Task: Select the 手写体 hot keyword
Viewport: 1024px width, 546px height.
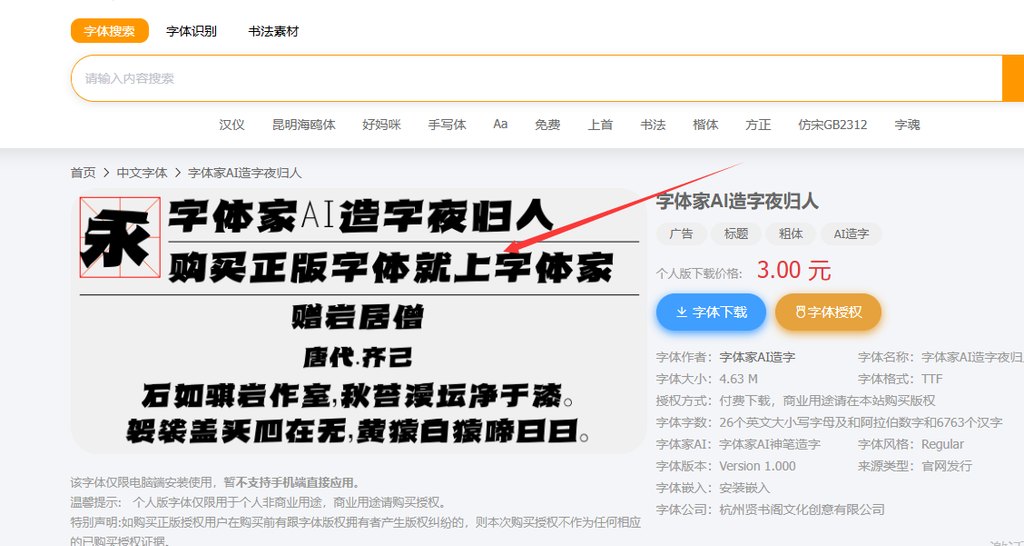Action: pos(447,125)
